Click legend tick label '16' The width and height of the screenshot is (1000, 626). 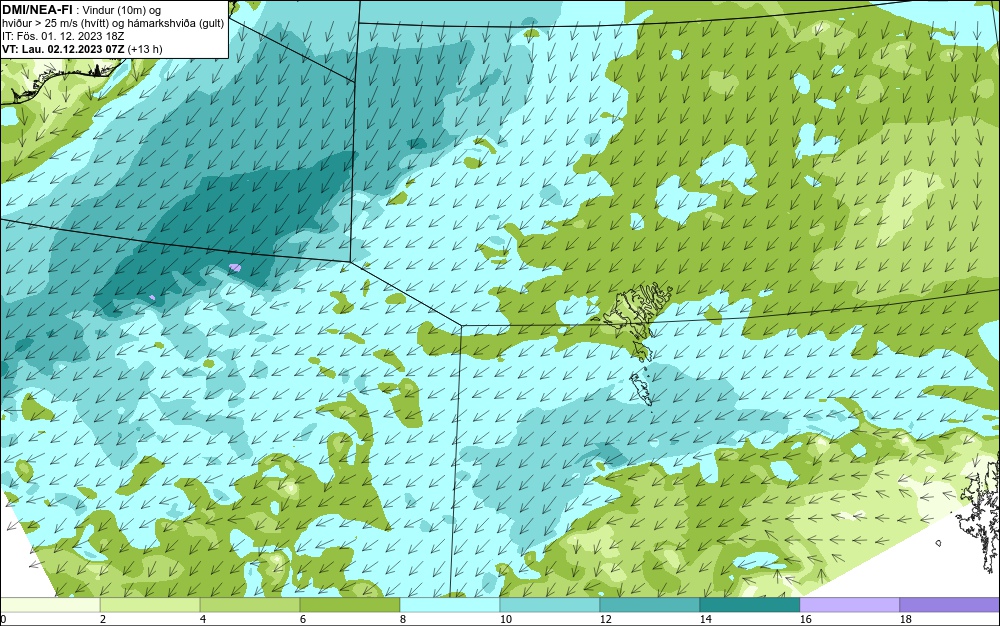pos(805,619)
